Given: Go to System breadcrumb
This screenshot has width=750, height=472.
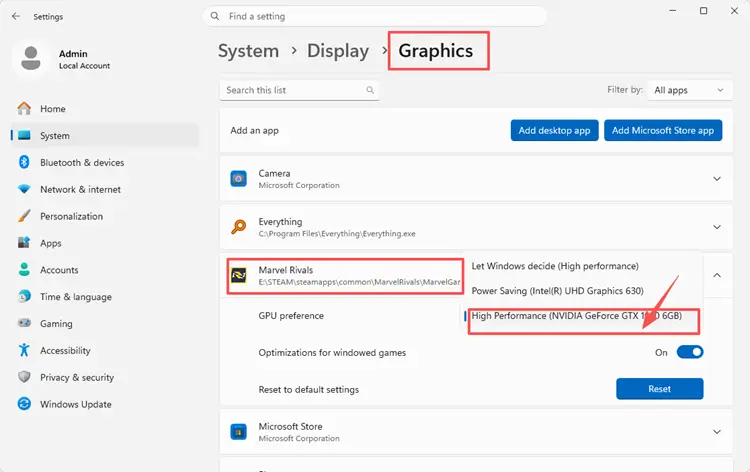Looking at the screenshot, I should coord(248,51).
